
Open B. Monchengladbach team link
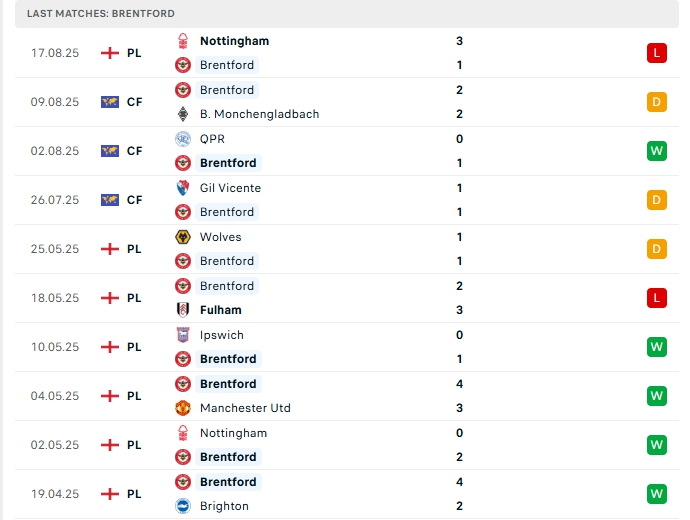(259, 114)
